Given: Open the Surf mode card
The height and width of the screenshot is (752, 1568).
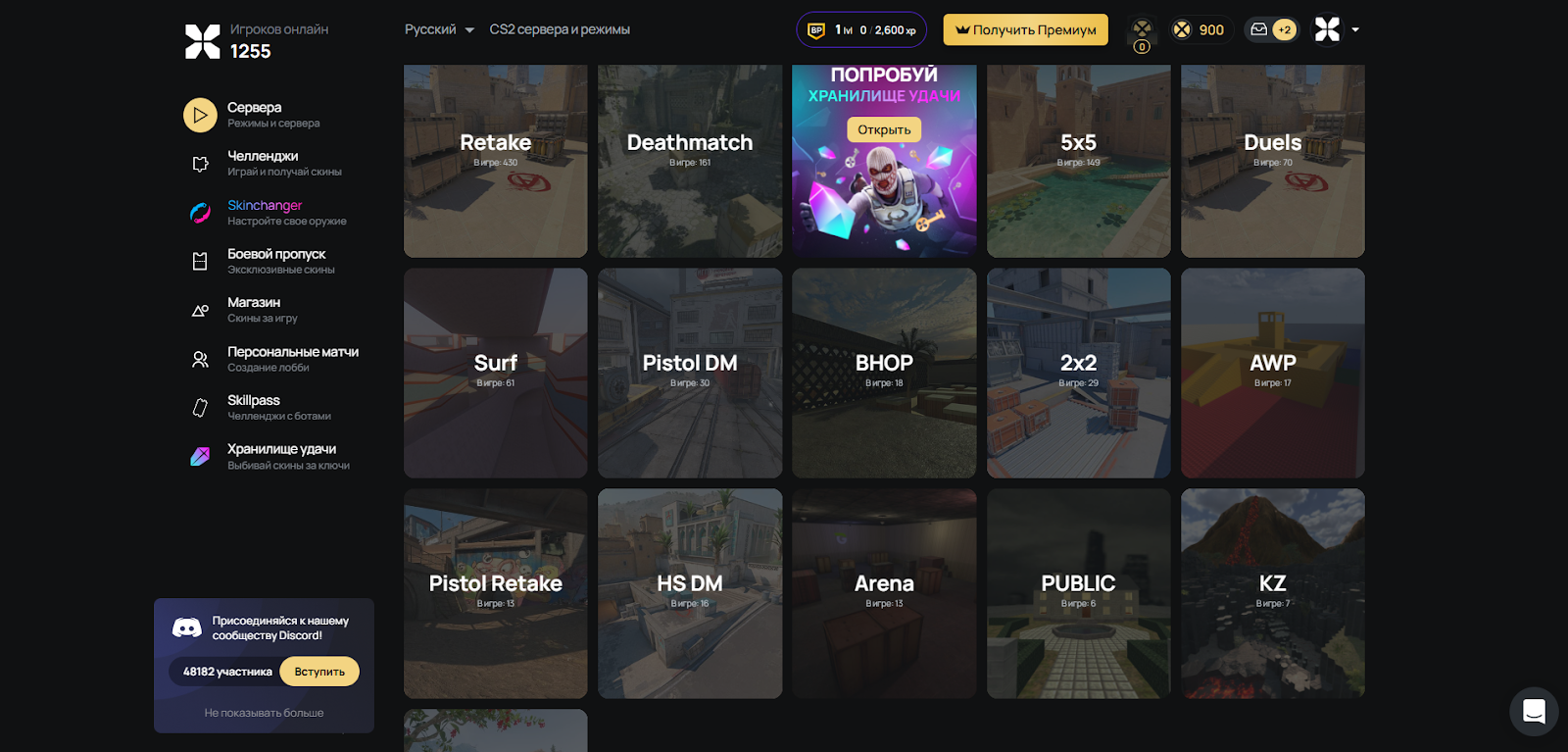Looking at the screenshot, I should click(496, 373).
